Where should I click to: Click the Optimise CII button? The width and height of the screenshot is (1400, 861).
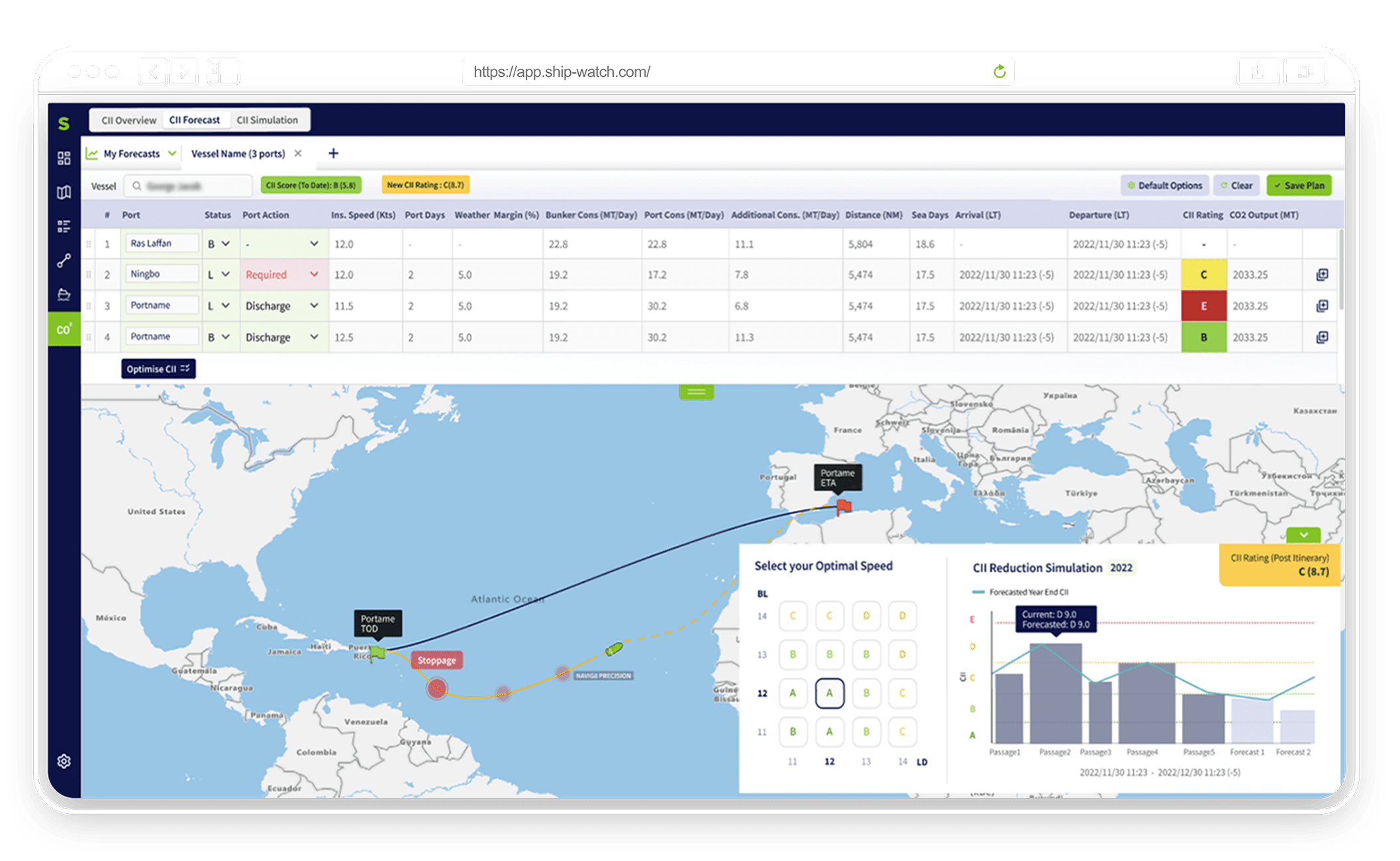(x=158, y=369)
